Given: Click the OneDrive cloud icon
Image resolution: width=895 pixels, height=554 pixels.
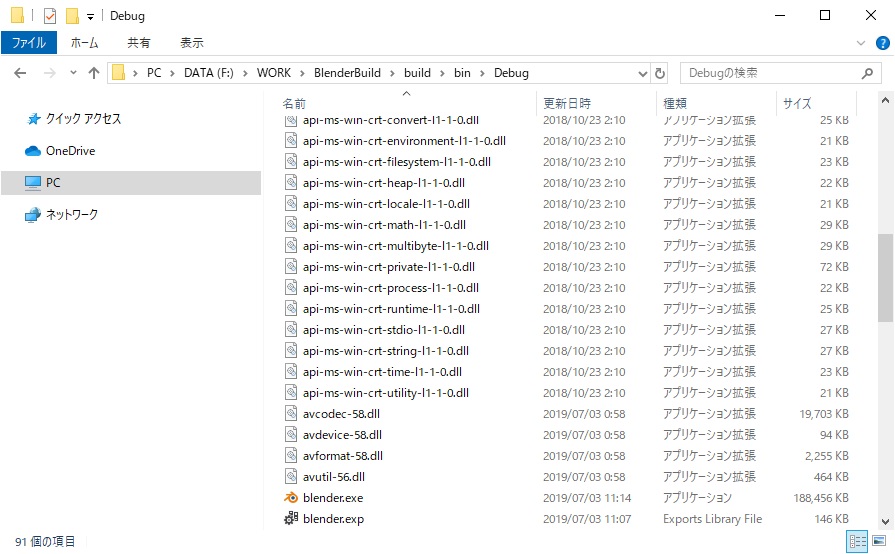Looking at the screenshot, I should coord(33,151).
